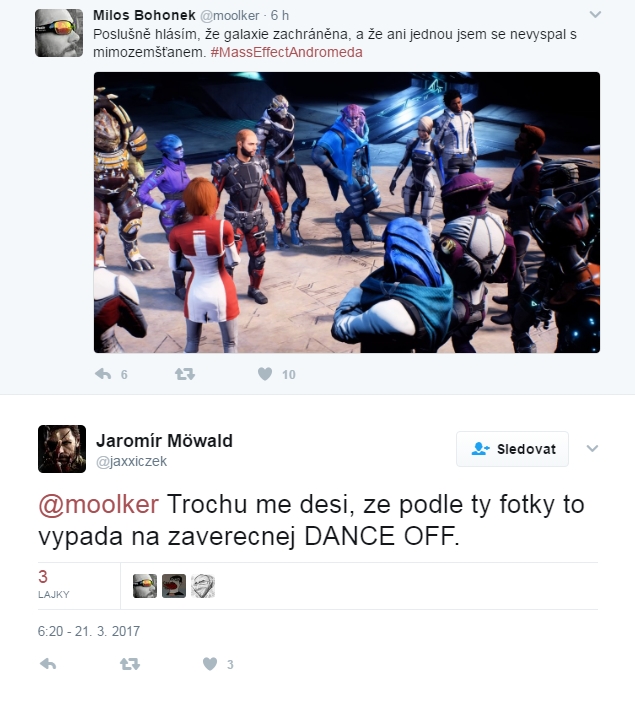Reply to Milos Bohonek's tweet
Image resolution: width=635 pixels, height=701 pixels.
click(x=103, y=374)
